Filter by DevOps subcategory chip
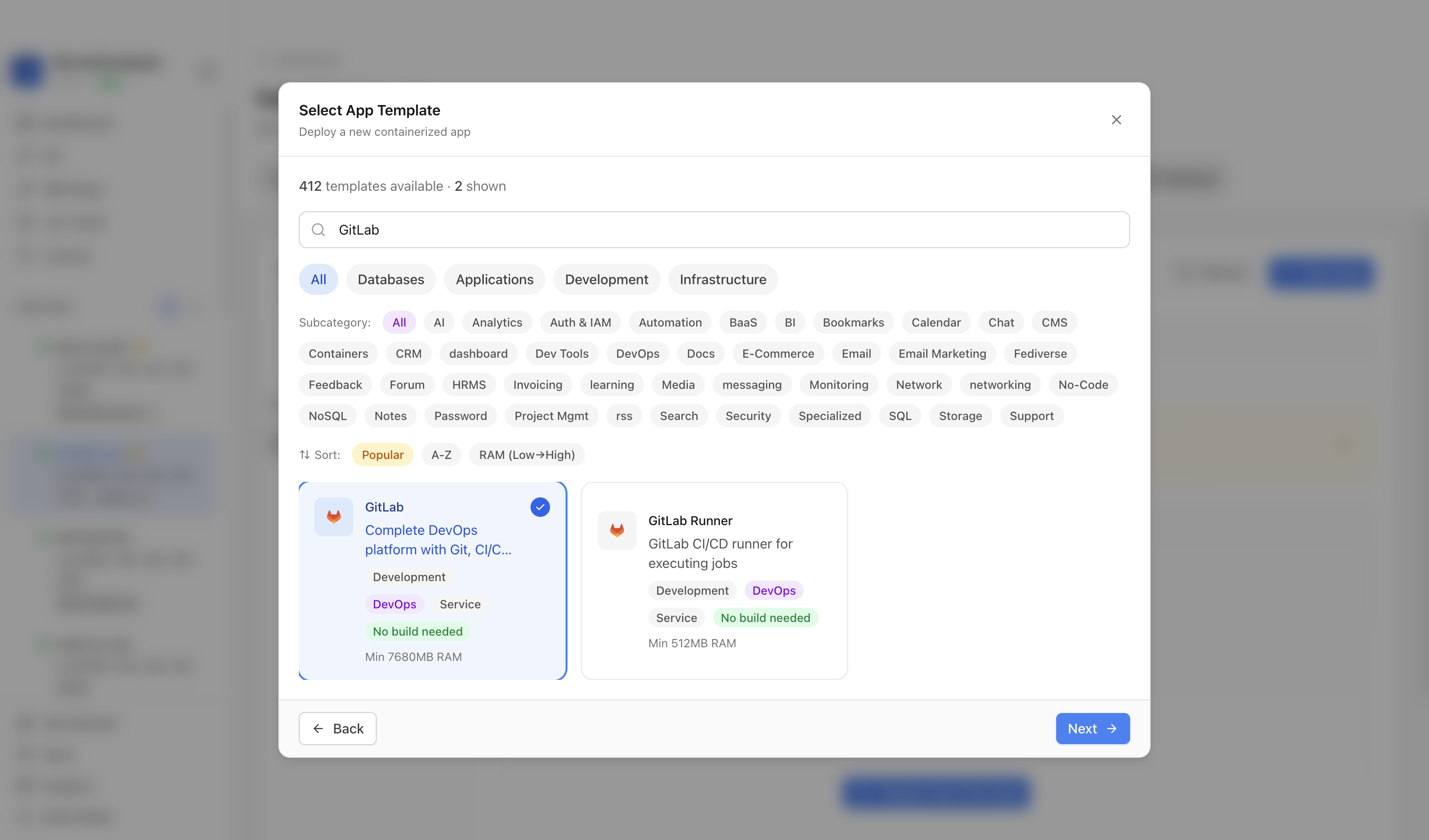This screenshot has height=840, width=1429. (x=638, y=353)
